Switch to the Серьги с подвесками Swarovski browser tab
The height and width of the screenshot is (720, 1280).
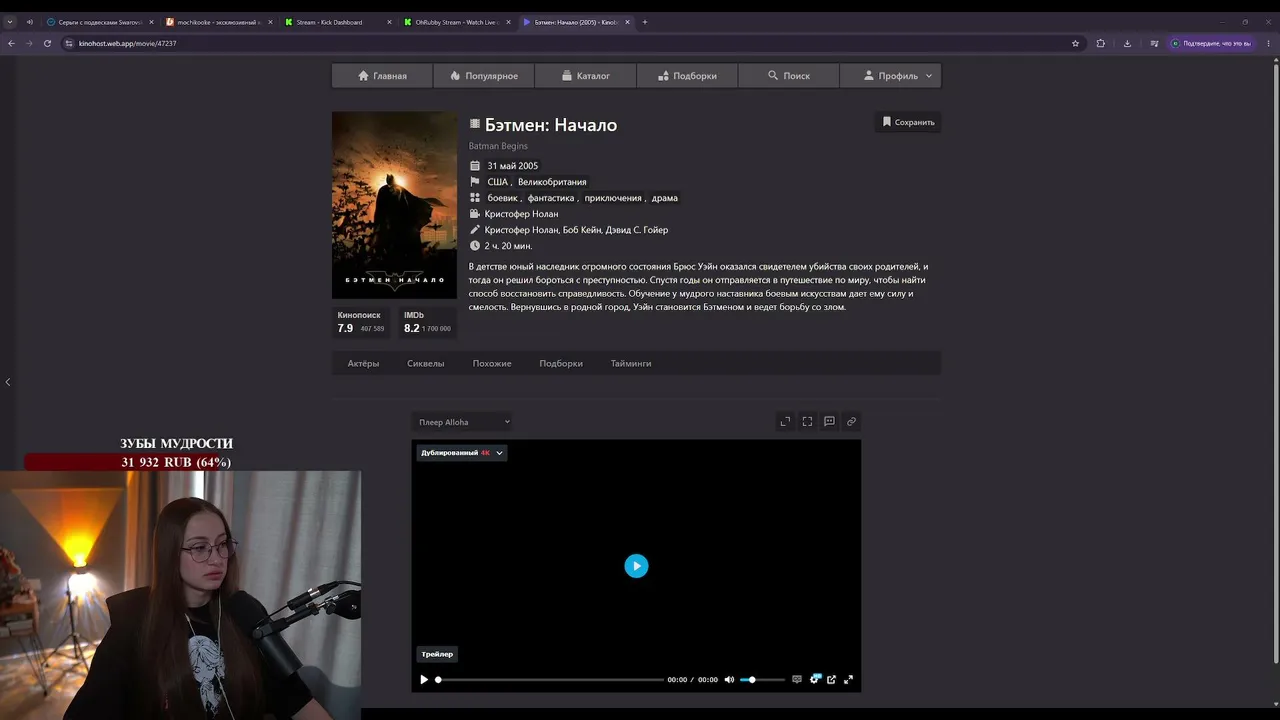[x=100, y=22]
